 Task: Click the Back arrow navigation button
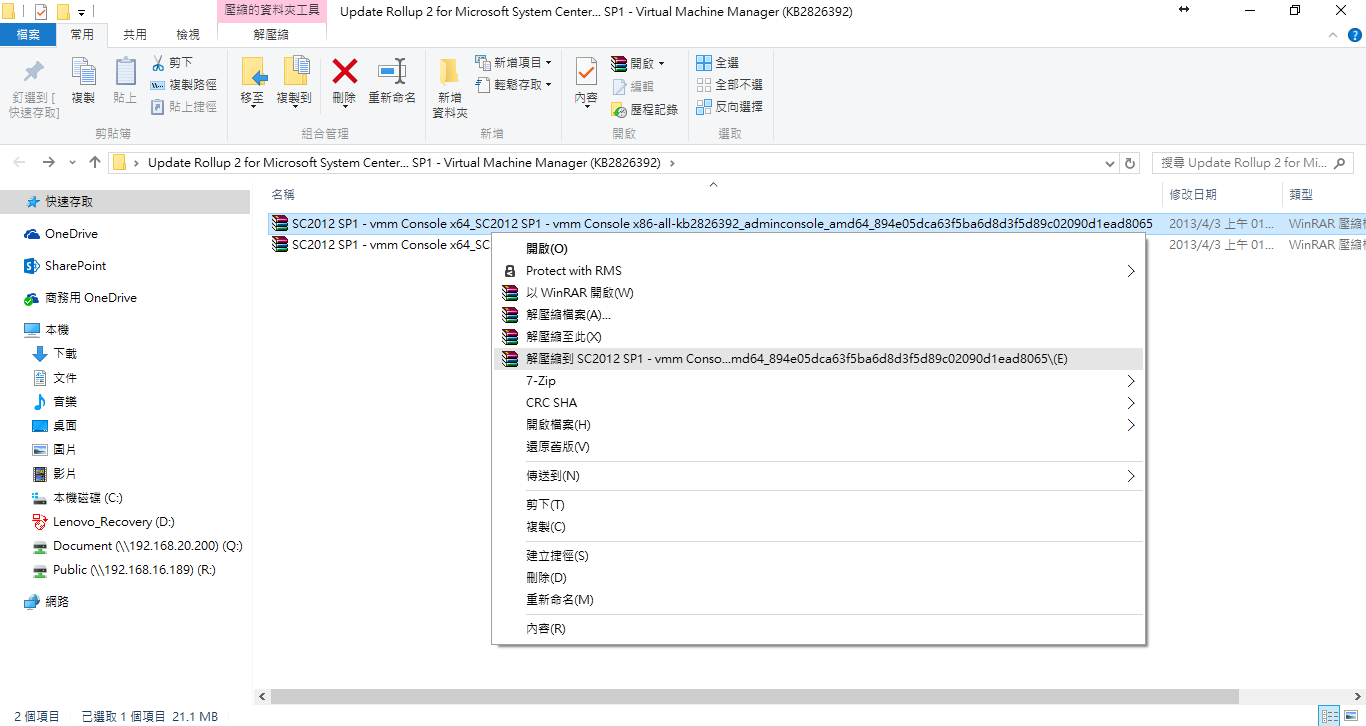click(18, 162)
